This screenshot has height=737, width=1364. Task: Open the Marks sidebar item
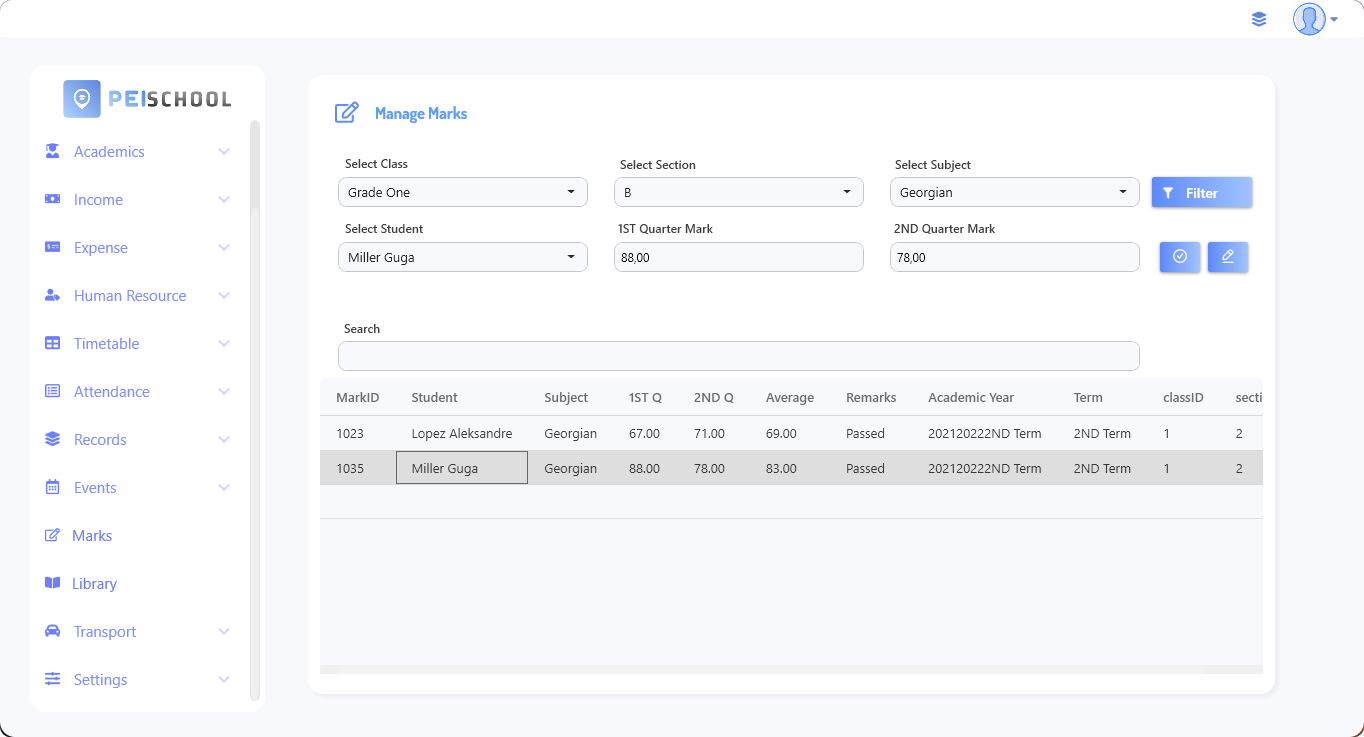point(92,536)
